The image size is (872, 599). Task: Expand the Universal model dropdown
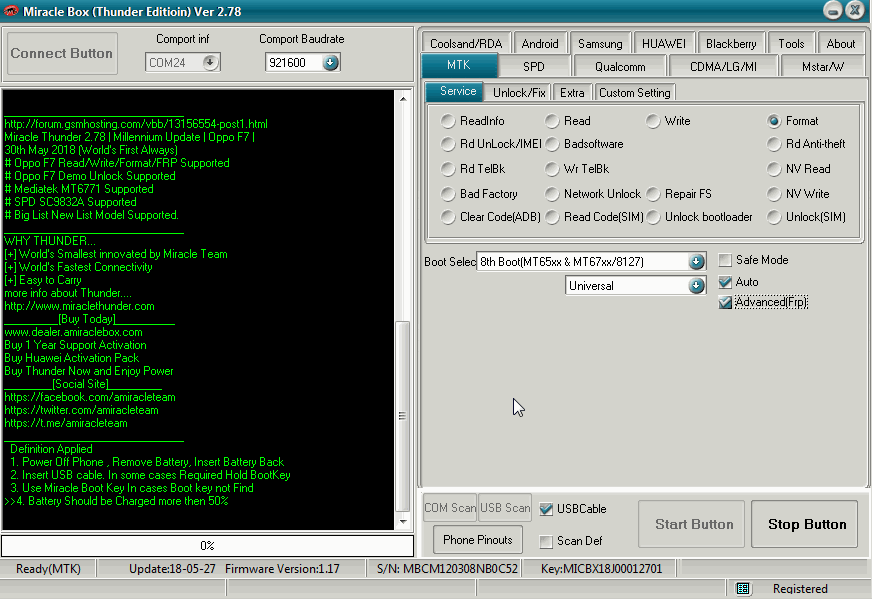point(696,286)
